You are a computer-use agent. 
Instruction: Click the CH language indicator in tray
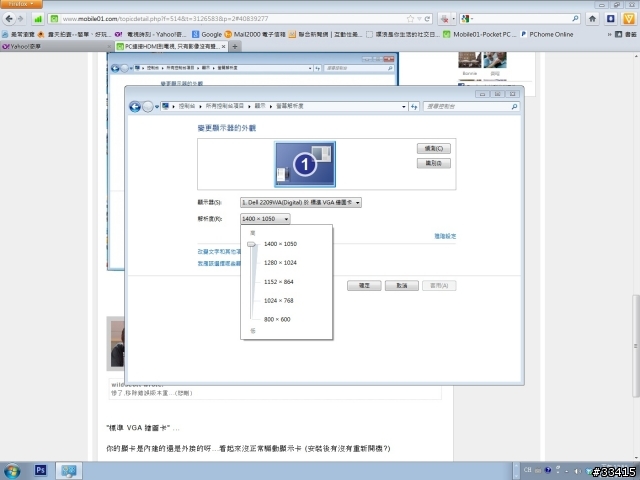click(x=527, y=470)
